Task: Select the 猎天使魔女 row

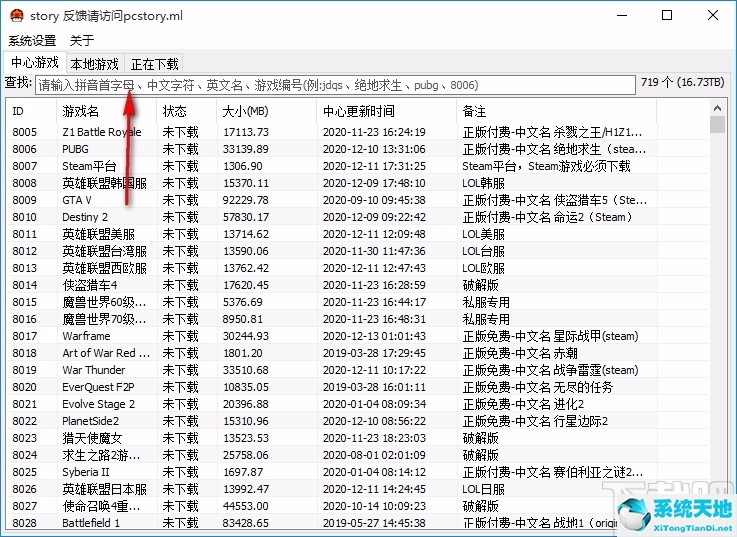Action: [358, 438]
